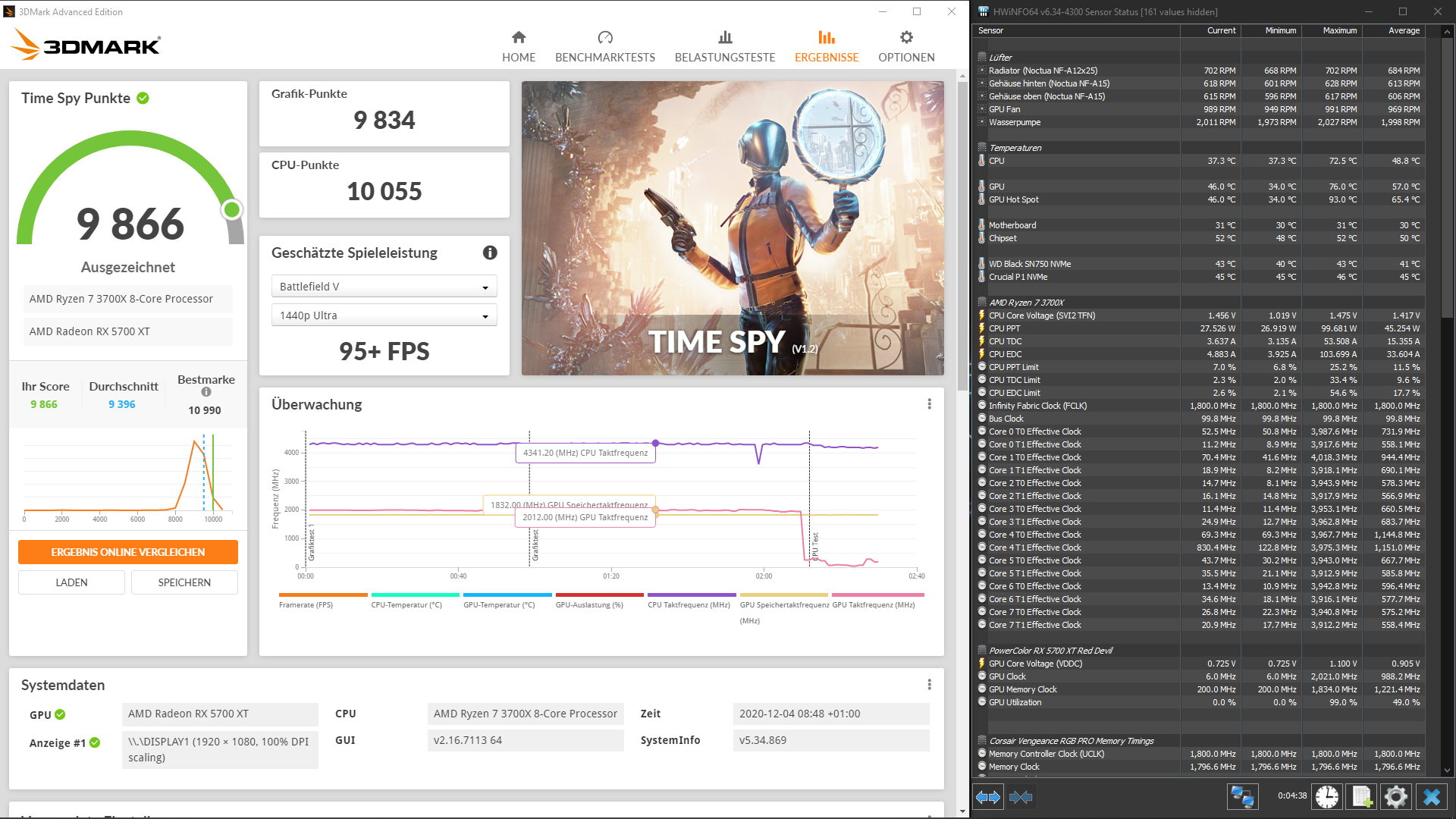The image size is (1456, 819).
Task: Open the Systemdaten three-dot menu
Action: (x=929, y=685)
